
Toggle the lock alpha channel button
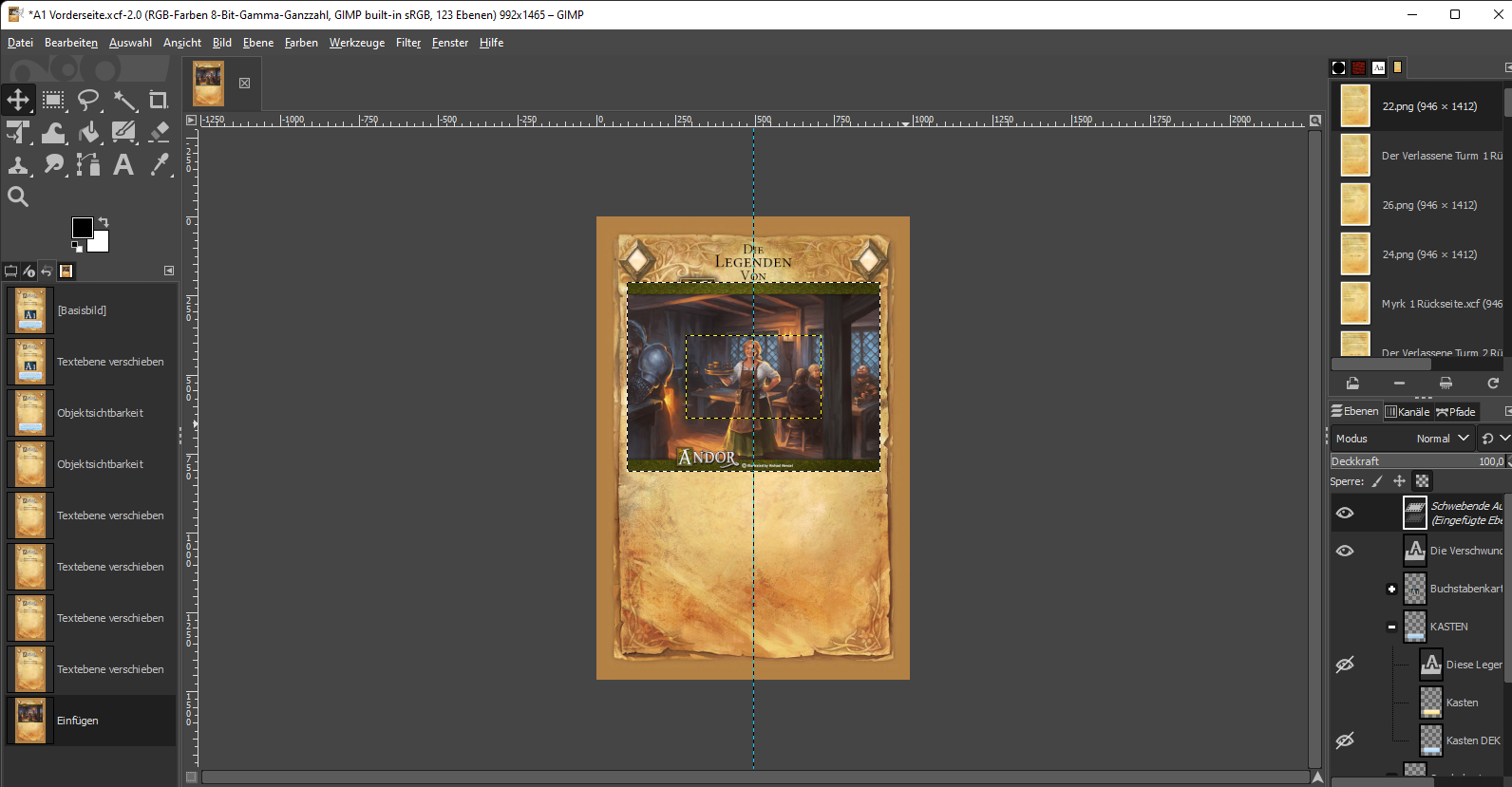pyautogui.click(x=1422, y=481)
